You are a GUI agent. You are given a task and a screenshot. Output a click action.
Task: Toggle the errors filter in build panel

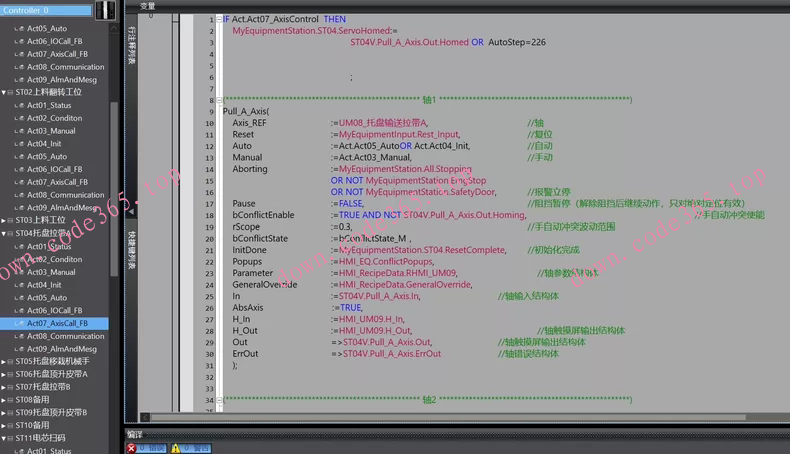[146, 448]
